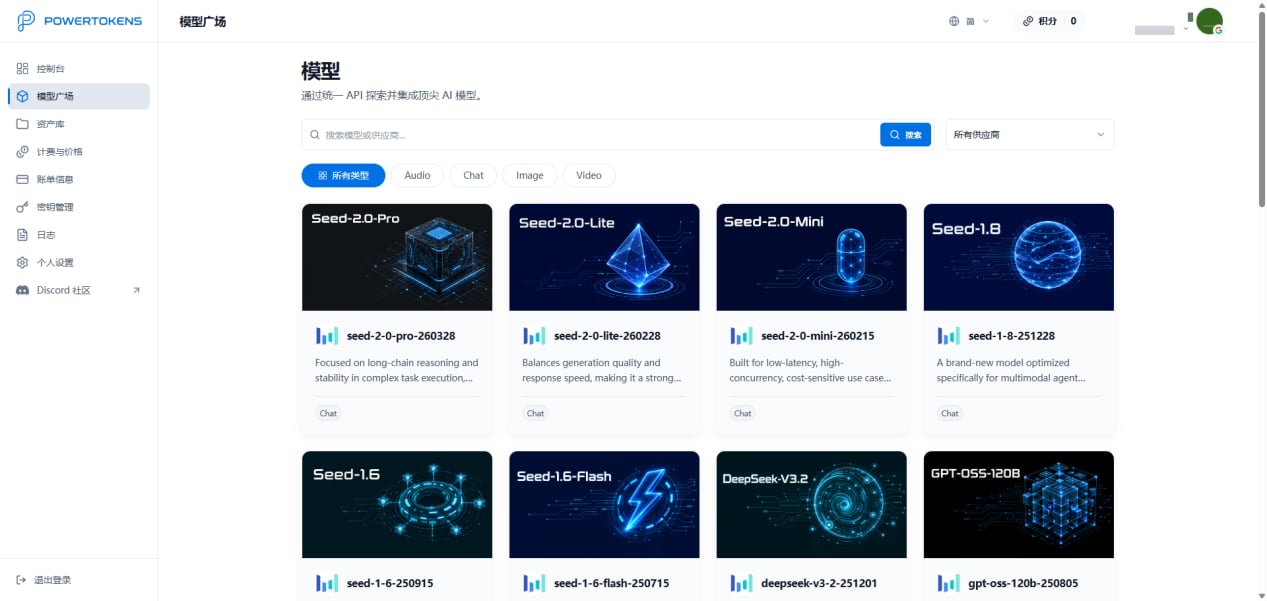Filter models by Video type
Image resolution: width=1267 pixels, height=601 pixels.
(589, 175)
